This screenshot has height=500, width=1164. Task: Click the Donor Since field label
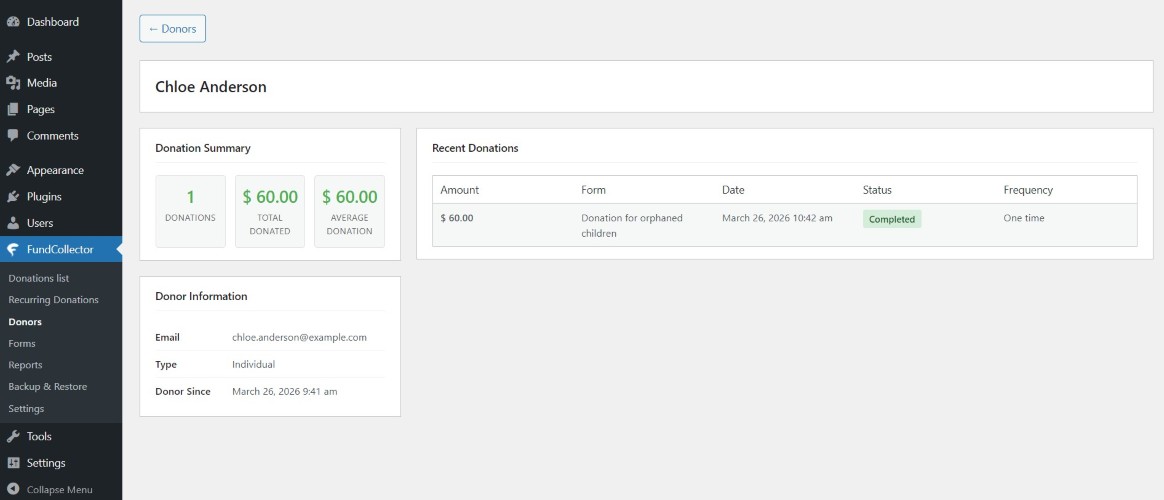(x=183, y=391)
